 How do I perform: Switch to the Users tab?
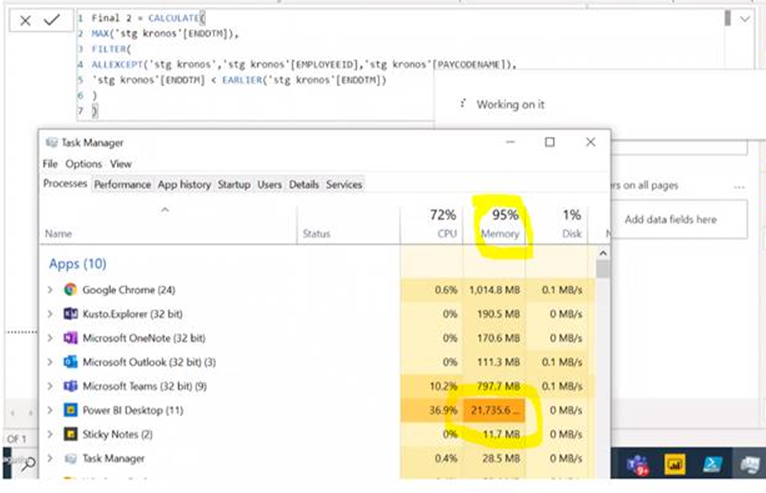click(270, 185)
